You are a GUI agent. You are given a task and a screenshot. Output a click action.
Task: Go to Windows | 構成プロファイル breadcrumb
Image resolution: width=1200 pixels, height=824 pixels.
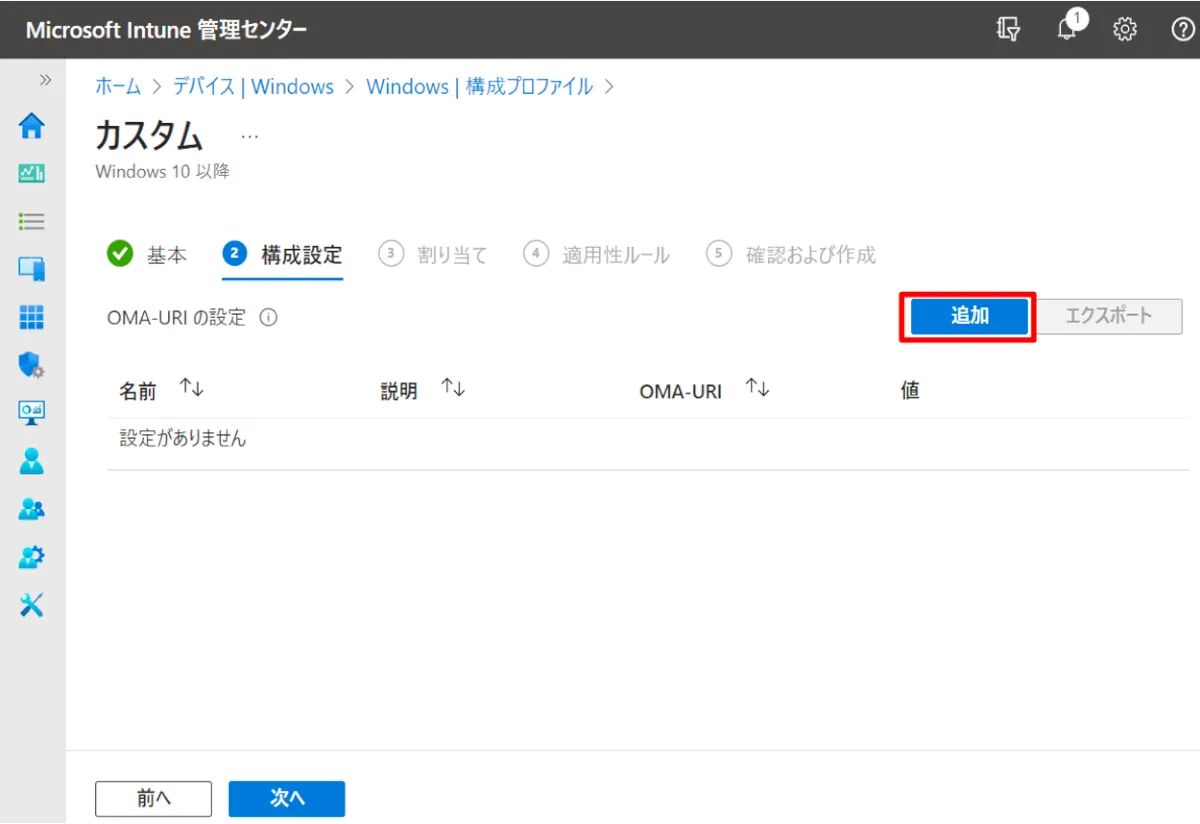point(479,87)
